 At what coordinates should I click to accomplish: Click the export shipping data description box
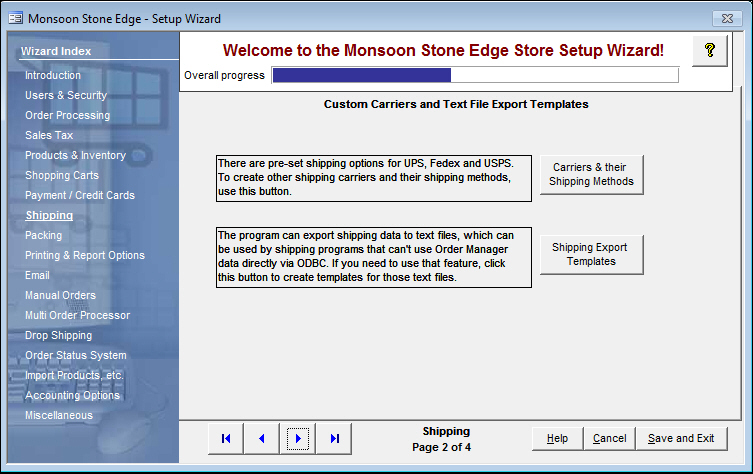point(374,257)
